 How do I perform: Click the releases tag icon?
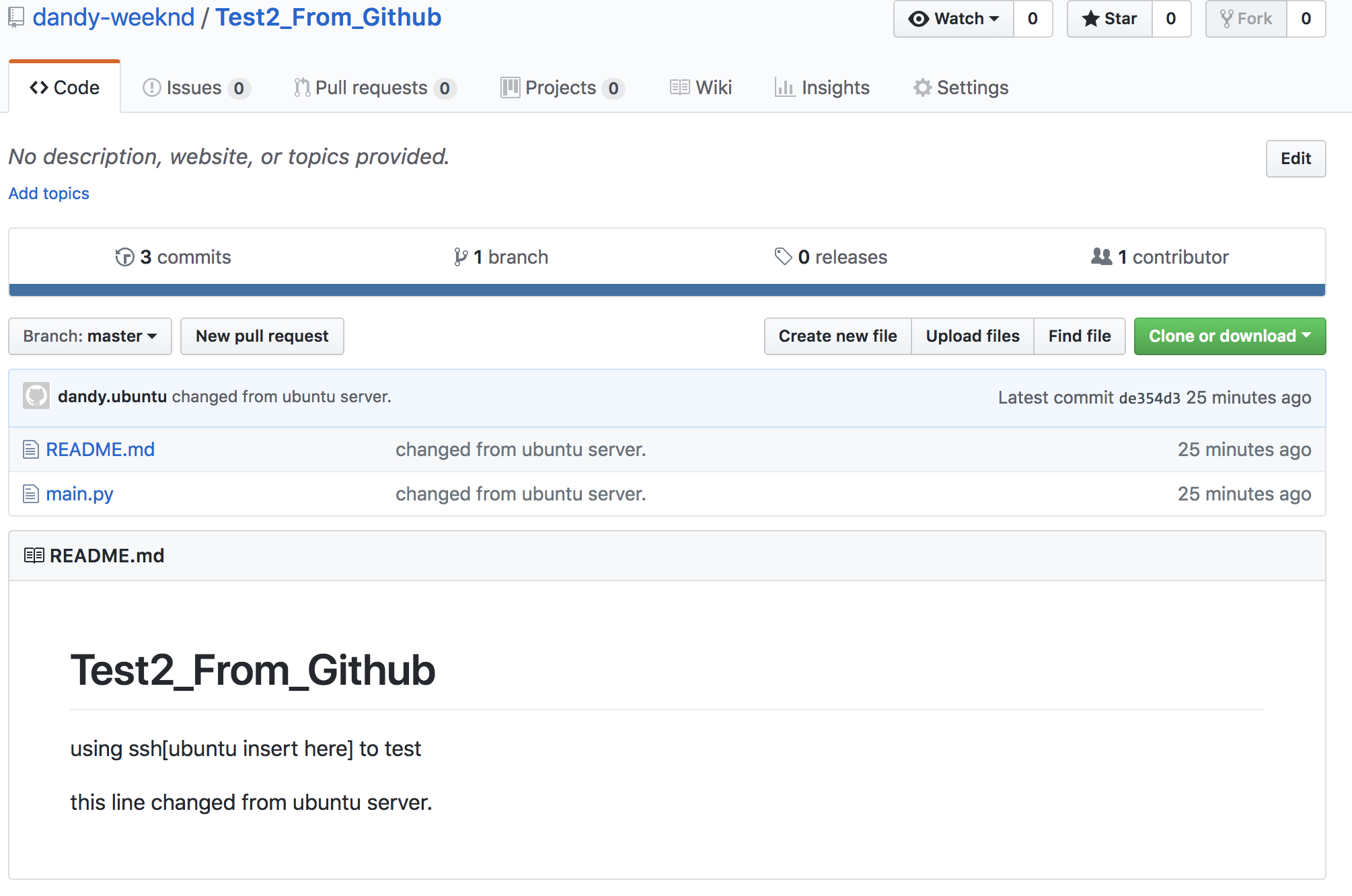click(783, 256)
